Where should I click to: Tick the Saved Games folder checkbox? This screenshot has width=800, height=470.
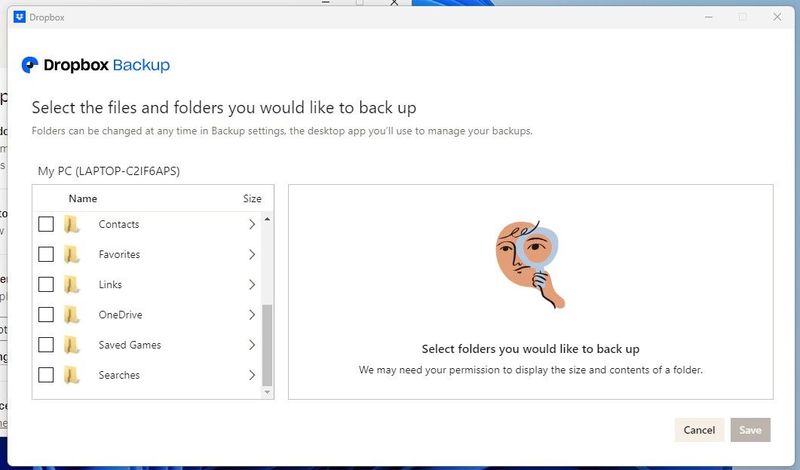pyautogui.click(x=46, y=344)
